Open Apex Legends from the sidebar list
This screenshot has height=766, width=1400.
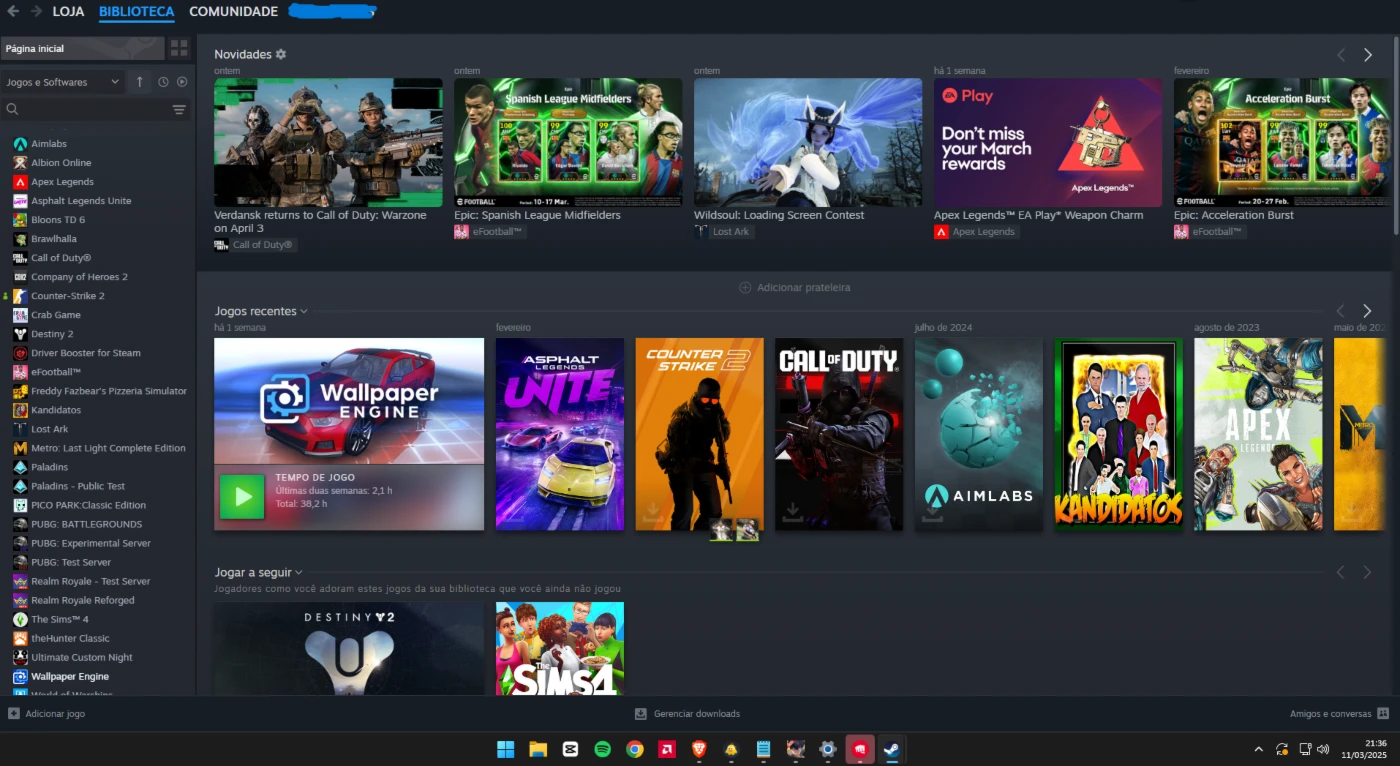click(x=62, y=182)
